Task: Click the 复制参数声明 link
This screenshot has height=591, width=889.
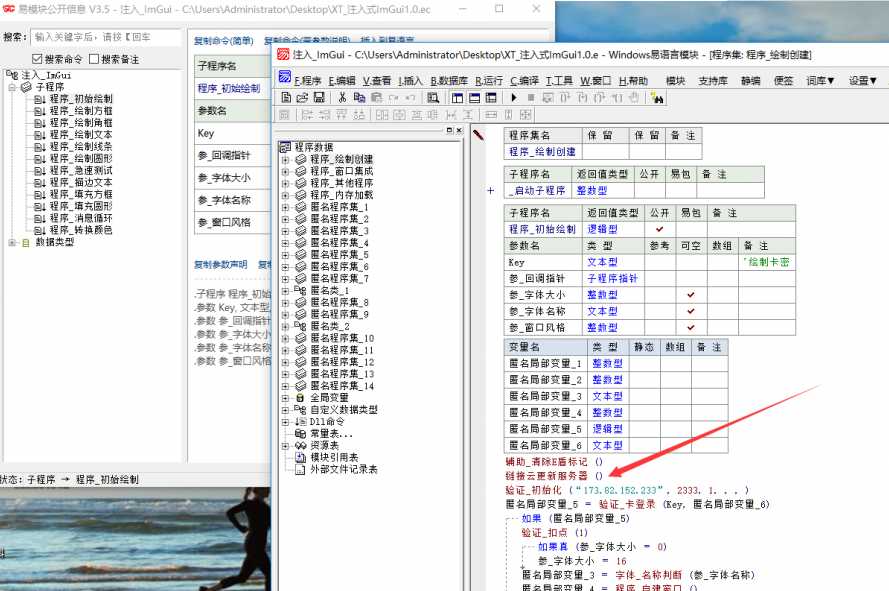Action: click(221, 264)
